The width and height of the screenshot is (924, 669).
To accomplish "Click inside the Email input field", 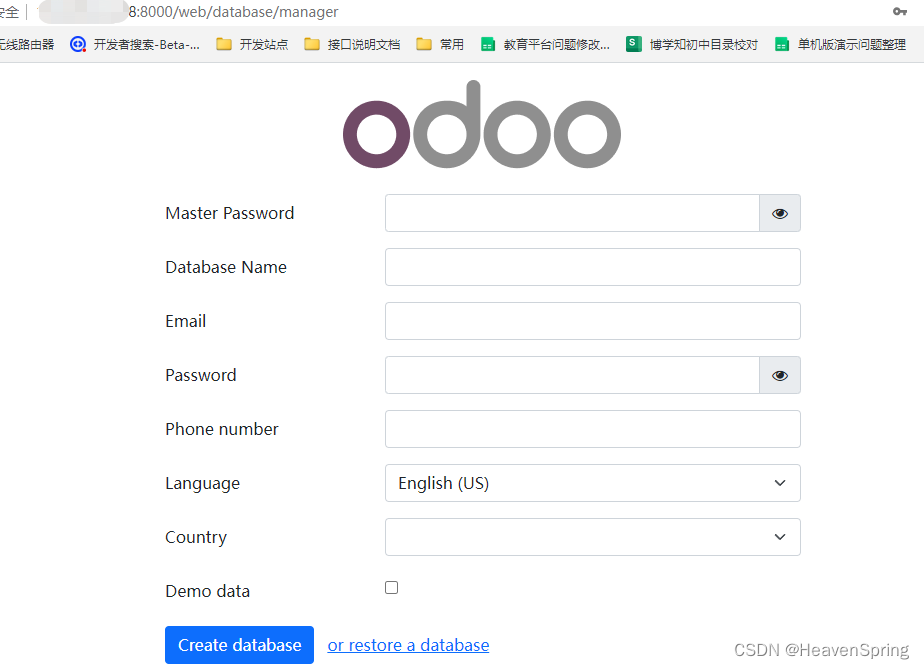I will click(x=592, y=321).
